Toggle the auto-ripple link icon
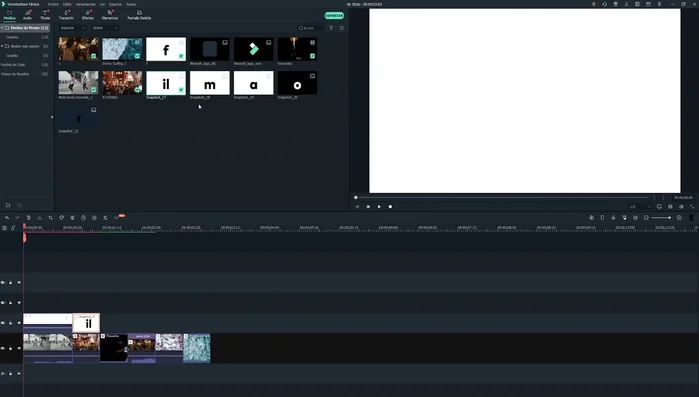Viewport: 699px width, 397px height. pyautogui.click(x=13, y=228)
